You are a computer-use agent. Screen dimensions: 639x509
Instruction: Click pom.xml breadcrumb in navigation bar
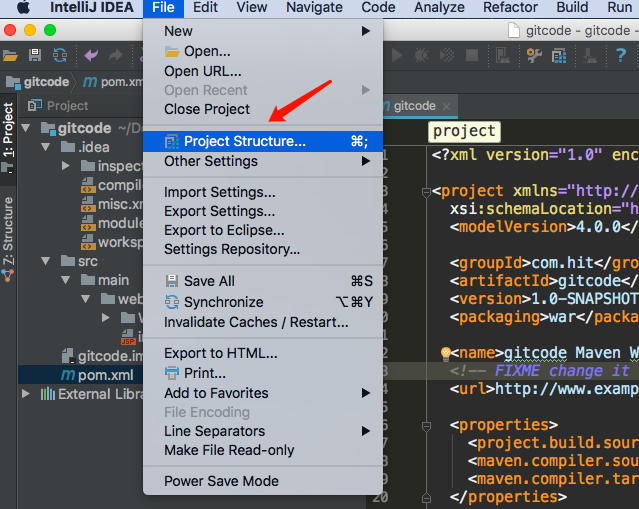pyautogui.click(x=113, y=82)
